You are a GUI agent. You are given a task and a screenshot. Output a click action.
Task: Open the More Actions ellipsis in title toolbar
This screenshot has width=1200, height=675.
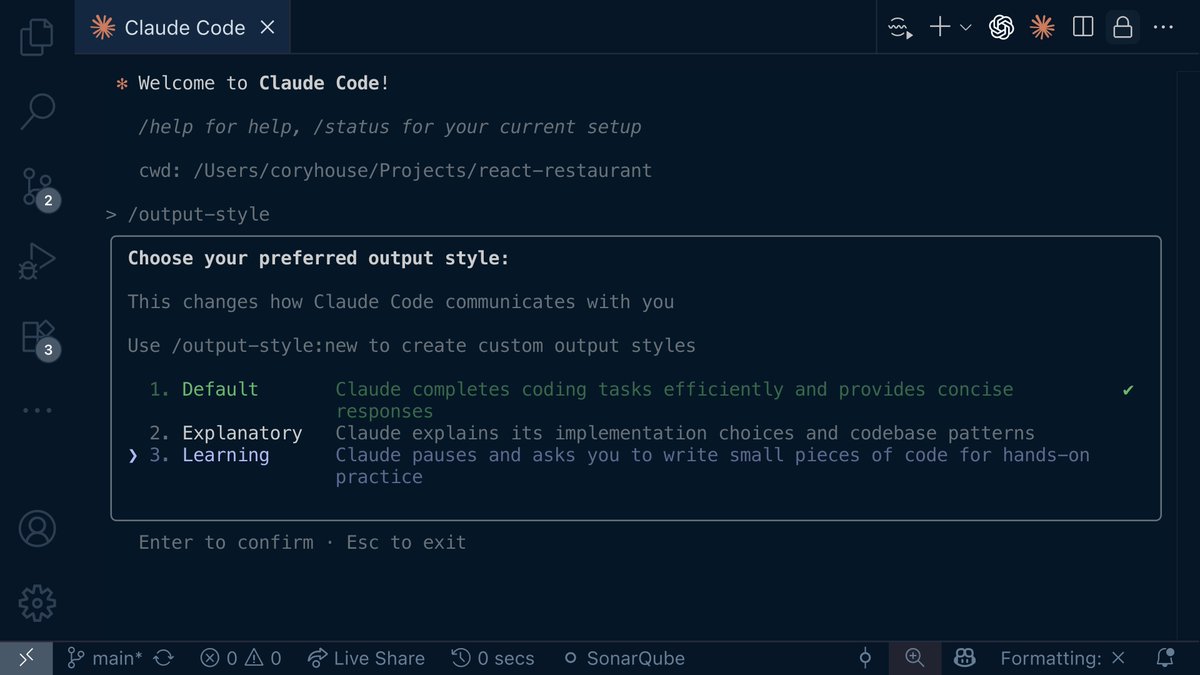(x=1163, y=27)
